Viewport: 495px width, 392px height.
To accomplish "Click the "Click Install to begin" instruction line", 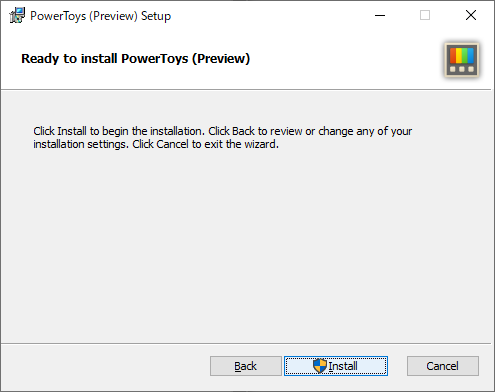I will click(222, 131).
